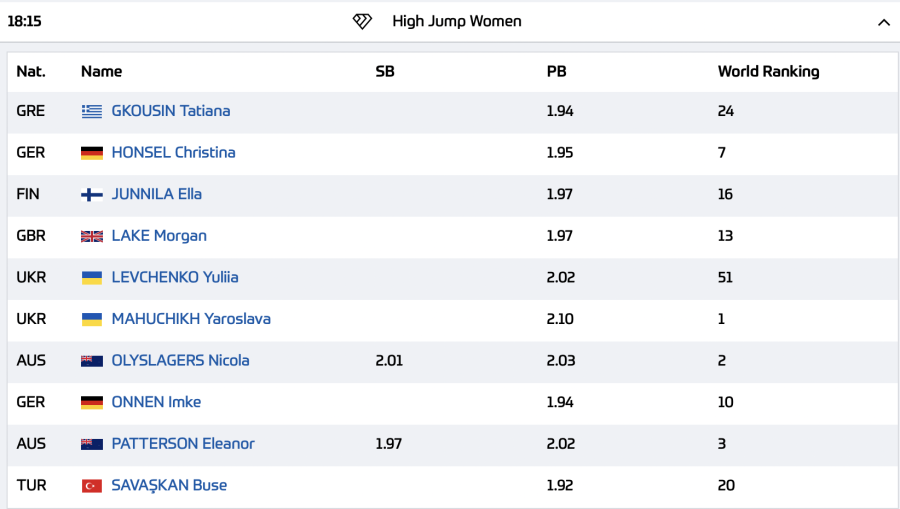Open GKOUSIN Tatiana athlete profile
The height and width of the screenshot is (509, 900).
click(x=170, y=111)
